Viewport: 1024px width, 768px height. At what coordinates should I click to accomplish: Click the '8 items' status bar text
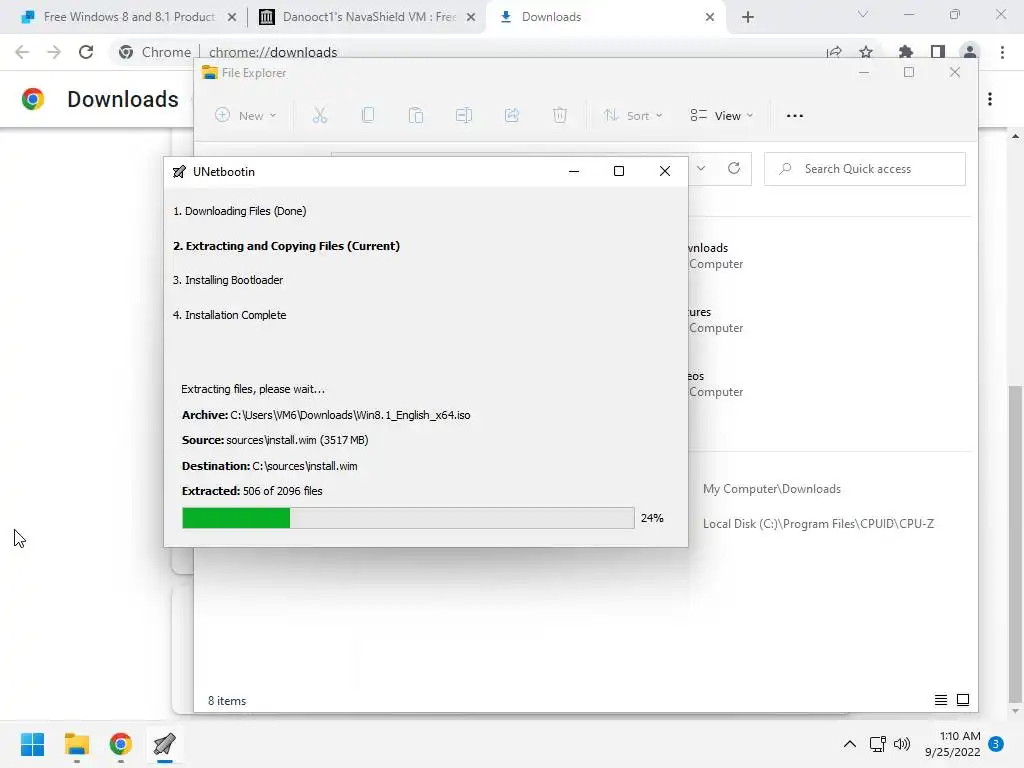click(x=227, y=701)
